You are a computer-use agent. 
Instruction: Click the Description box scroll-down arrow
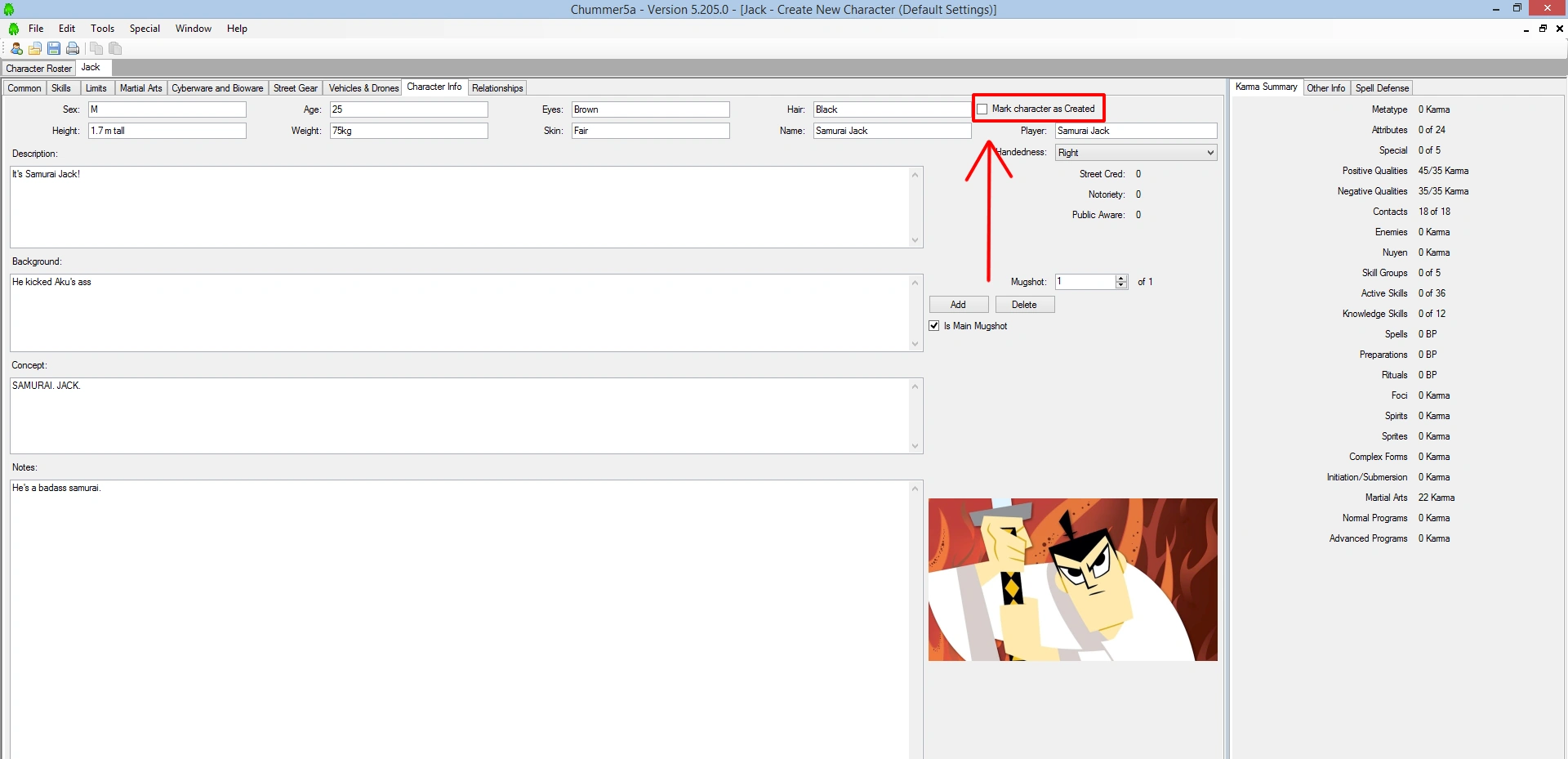click(915, 240)
